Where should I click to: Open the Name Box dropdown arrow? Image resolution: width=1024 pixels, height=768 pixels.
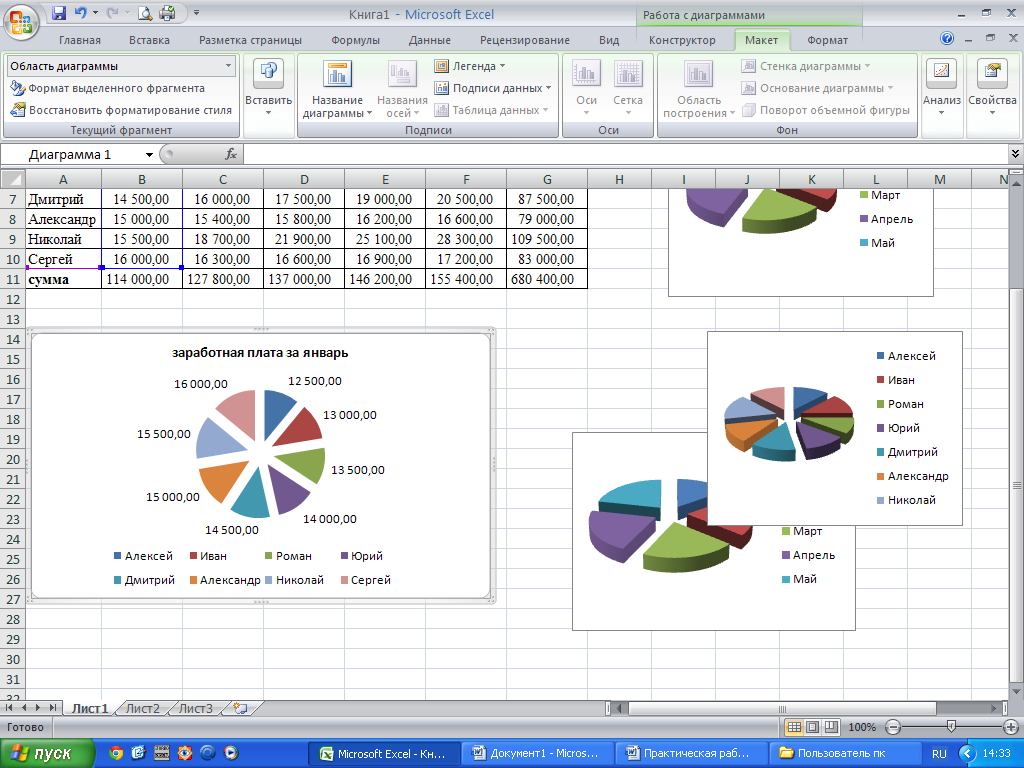[150, 155]
